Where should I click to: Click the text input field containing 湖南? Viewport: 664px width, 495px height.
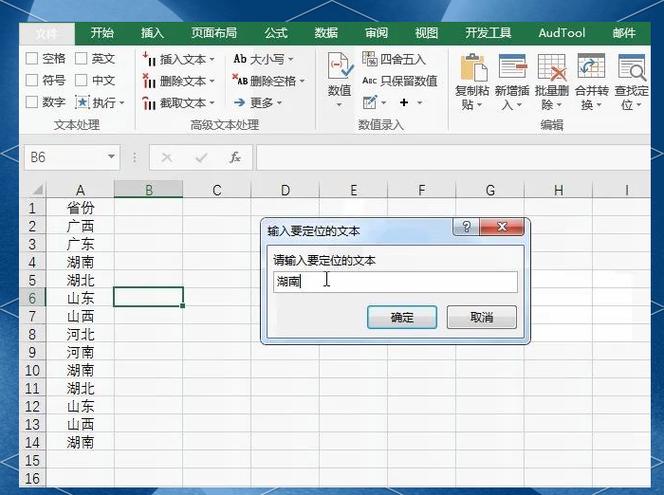[395, 282]
